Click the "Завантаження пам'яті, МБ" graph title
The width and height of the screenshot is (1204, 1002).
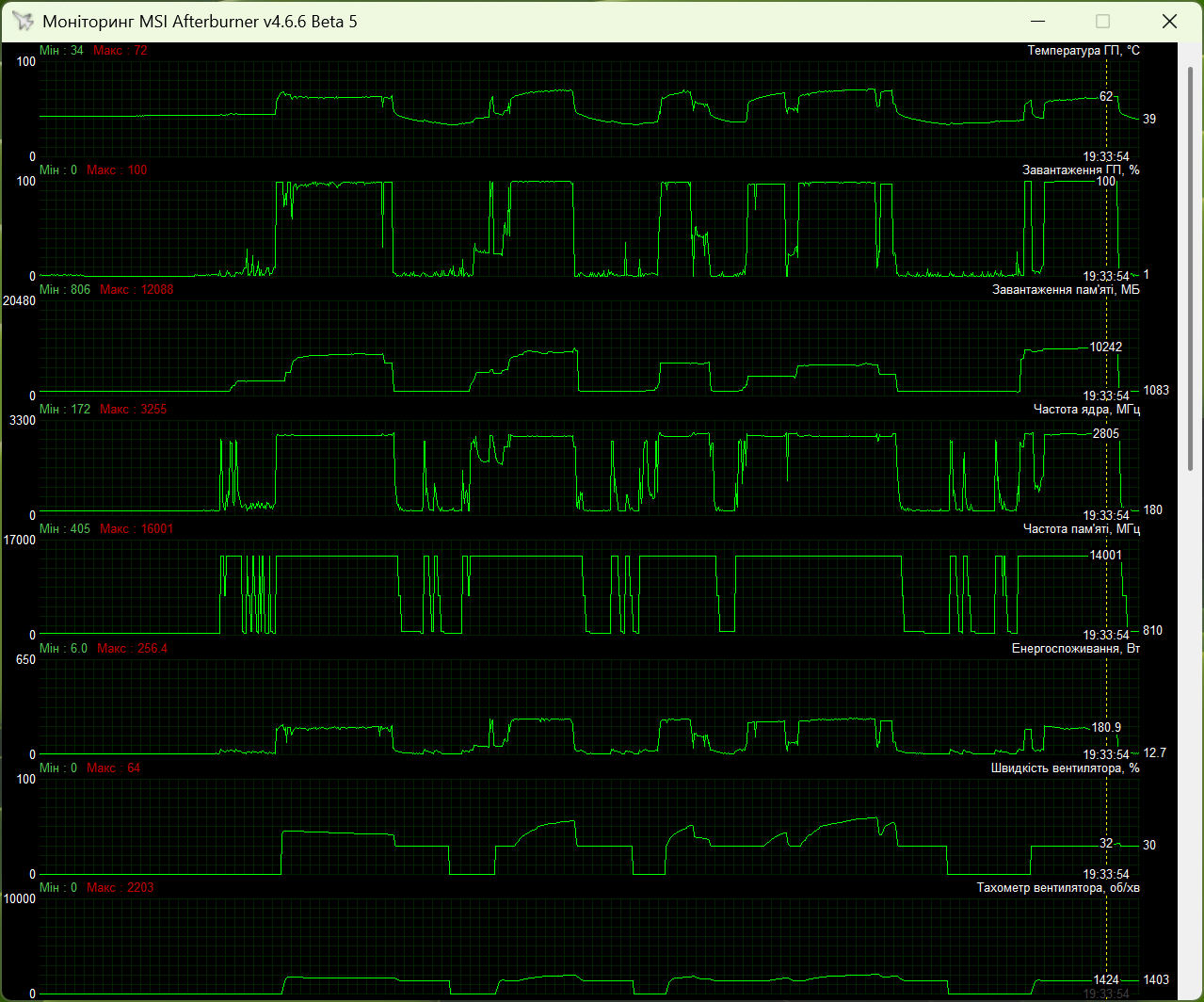tap(1066, 290)
